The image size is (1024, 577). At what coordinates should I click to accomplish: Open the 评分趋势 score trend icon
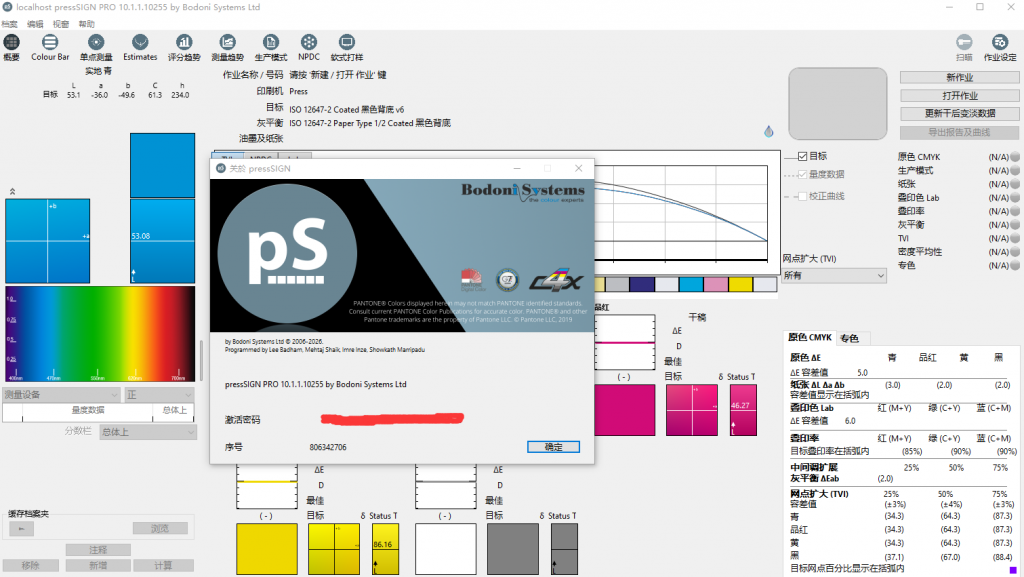pos(184,43)
